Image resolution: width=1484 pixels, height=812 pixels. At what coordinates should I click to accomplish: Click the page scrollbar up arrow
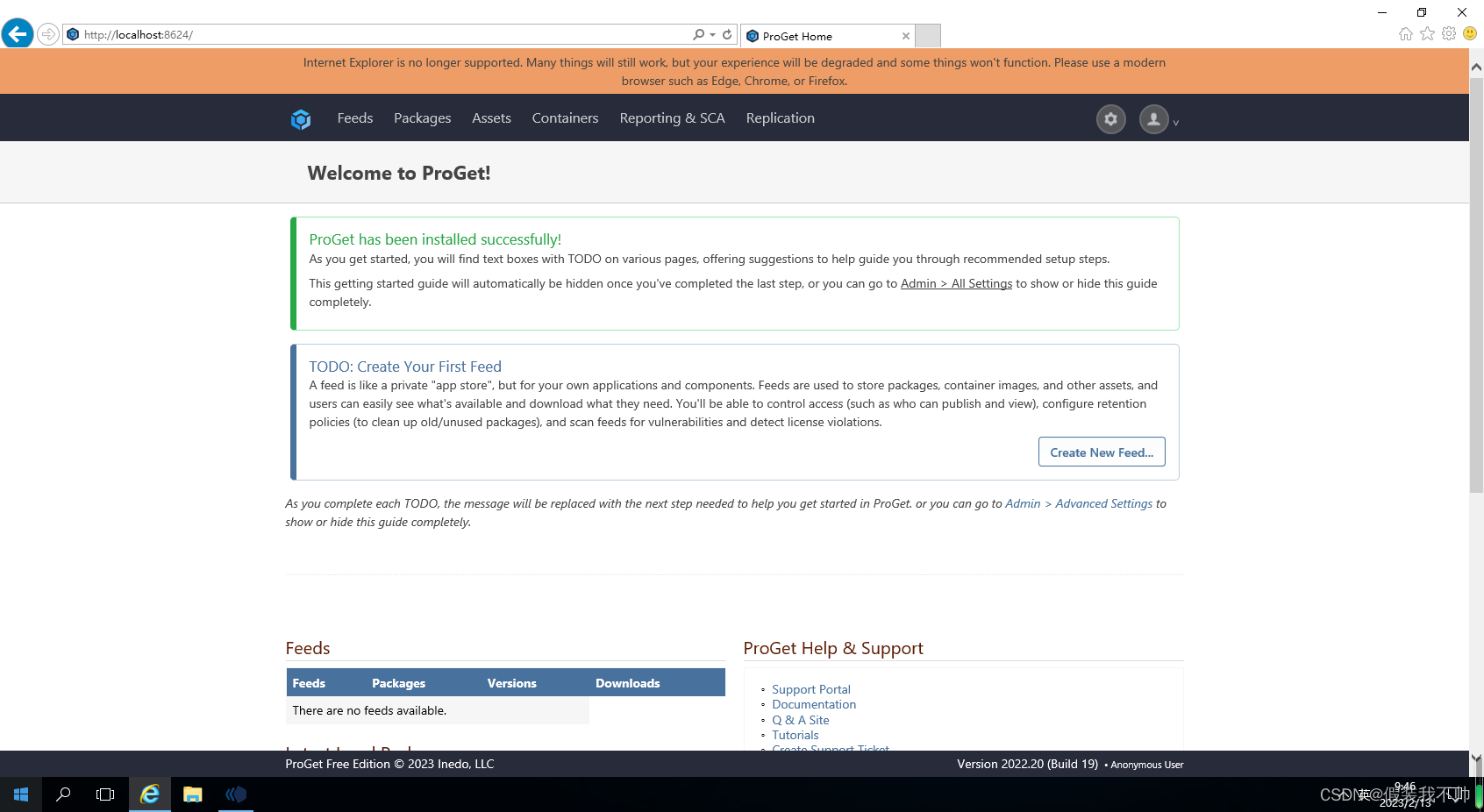point(1477,67)
